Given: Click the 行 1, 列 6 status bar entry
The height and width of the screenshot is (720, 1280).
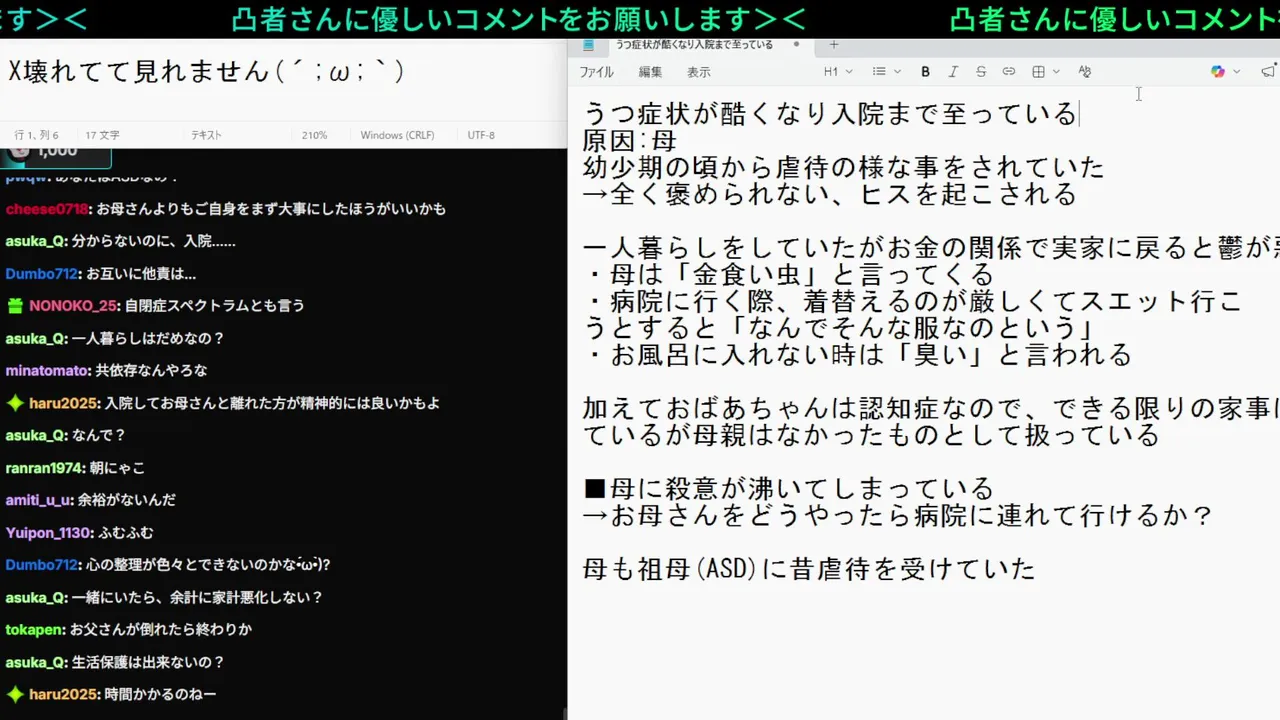Looking at the screenshot, I should pyautogui.click(x=36, y=135).
